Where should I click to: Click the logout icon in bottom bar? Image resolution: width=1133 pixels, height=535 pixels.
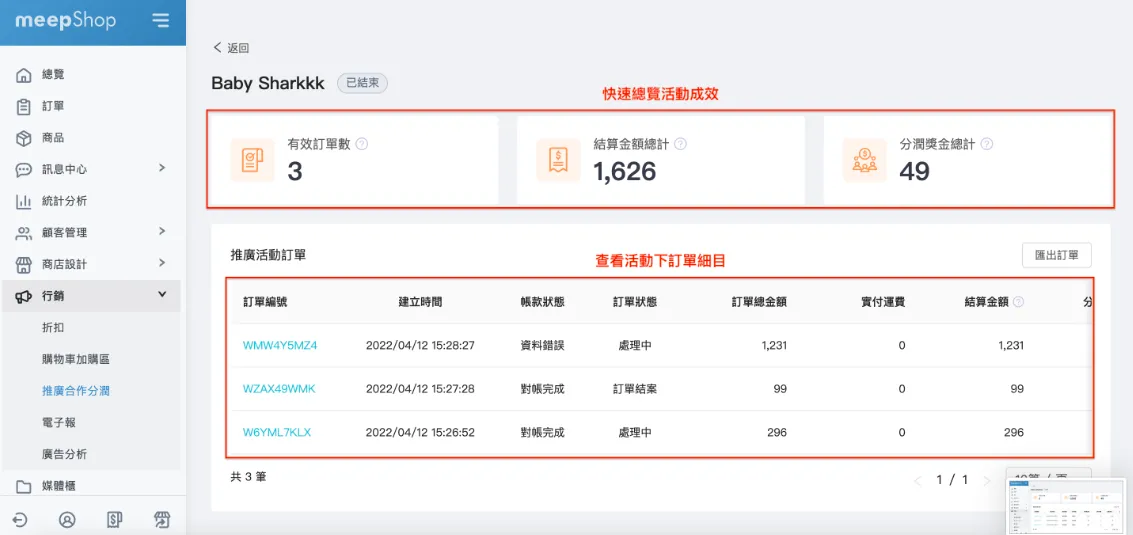tap(21, 519)
